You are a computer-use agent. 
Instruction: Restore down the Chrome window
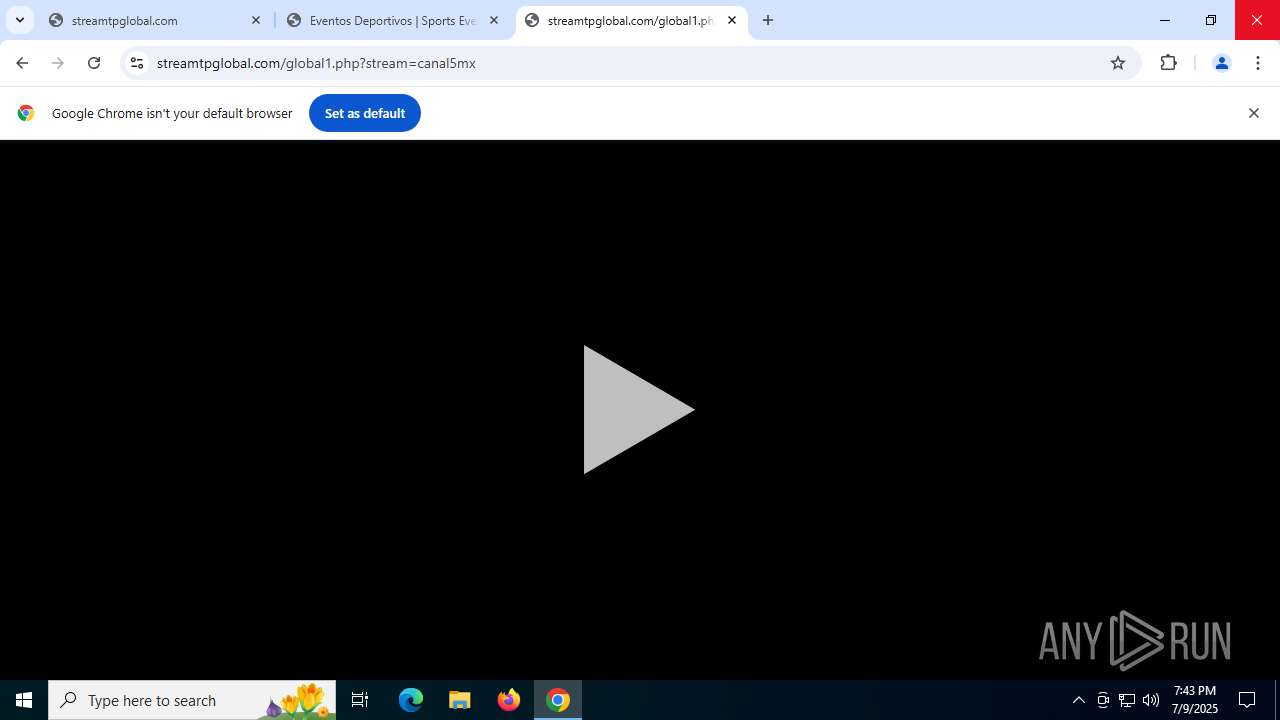pyautogui.click(x=1211, y=20)
